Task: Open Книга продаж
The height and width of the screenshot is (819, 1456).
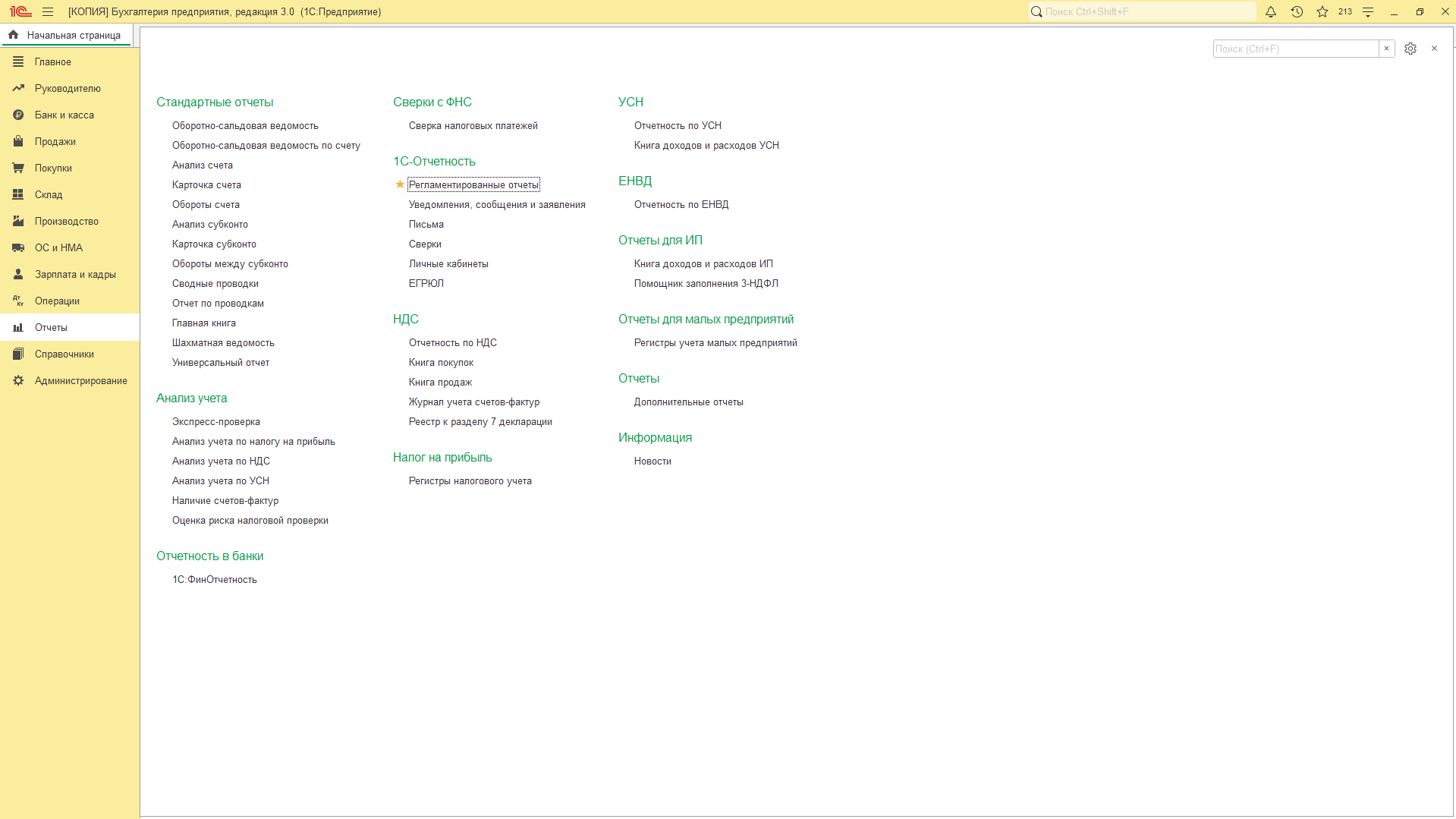Action: tap(440, 382)
